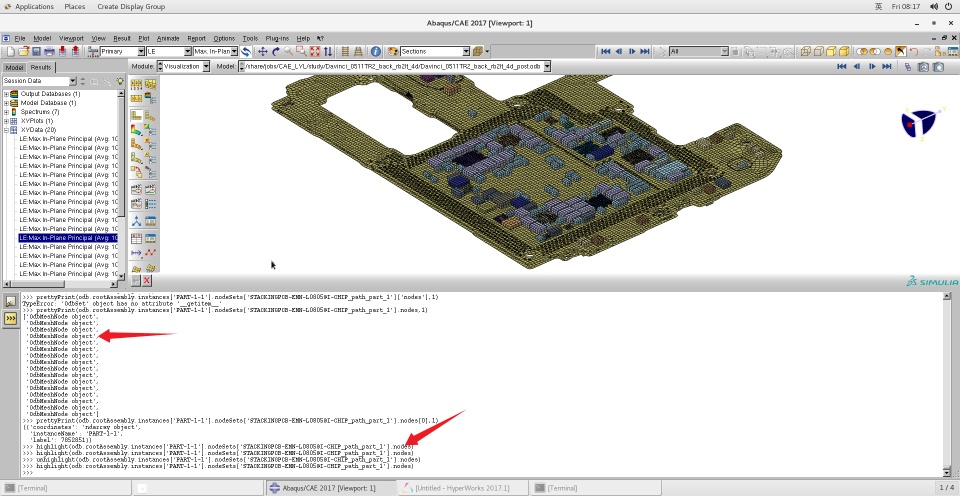Open the Query information icon
Viewport: 960px width, 496px height.
(376, 51)
